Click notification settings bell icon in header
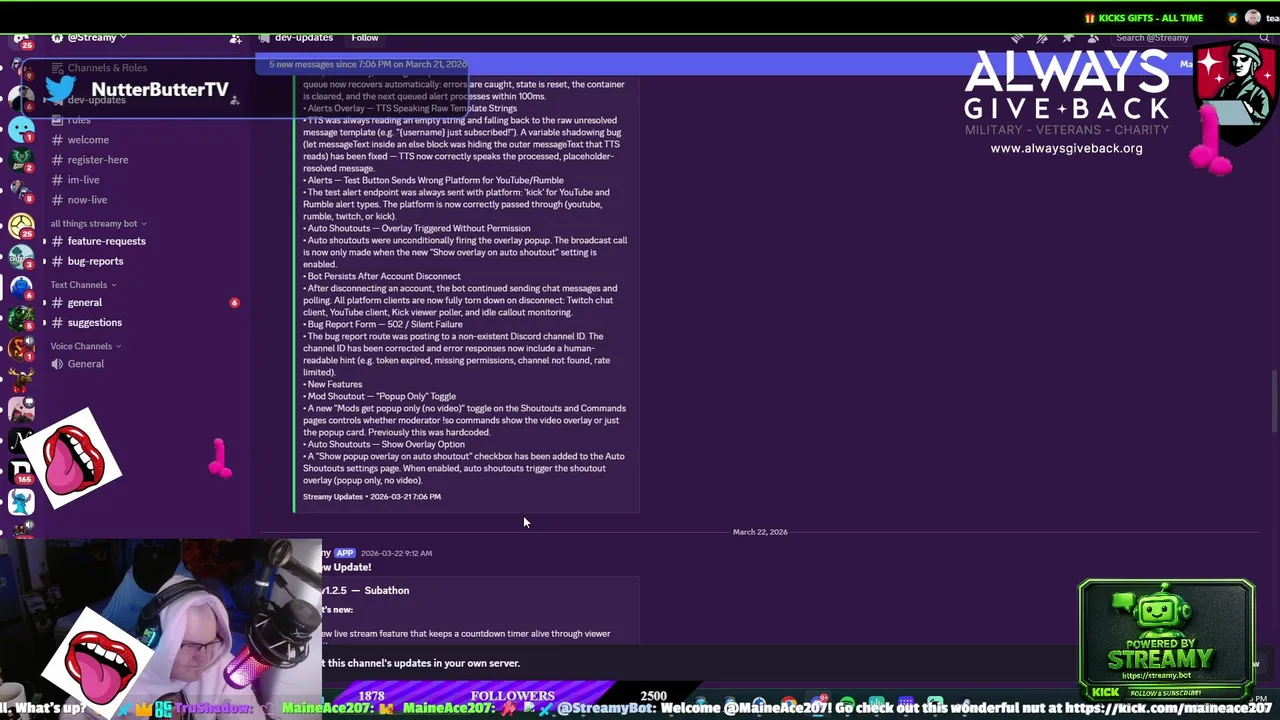1280x720 pixels. 1043,38
